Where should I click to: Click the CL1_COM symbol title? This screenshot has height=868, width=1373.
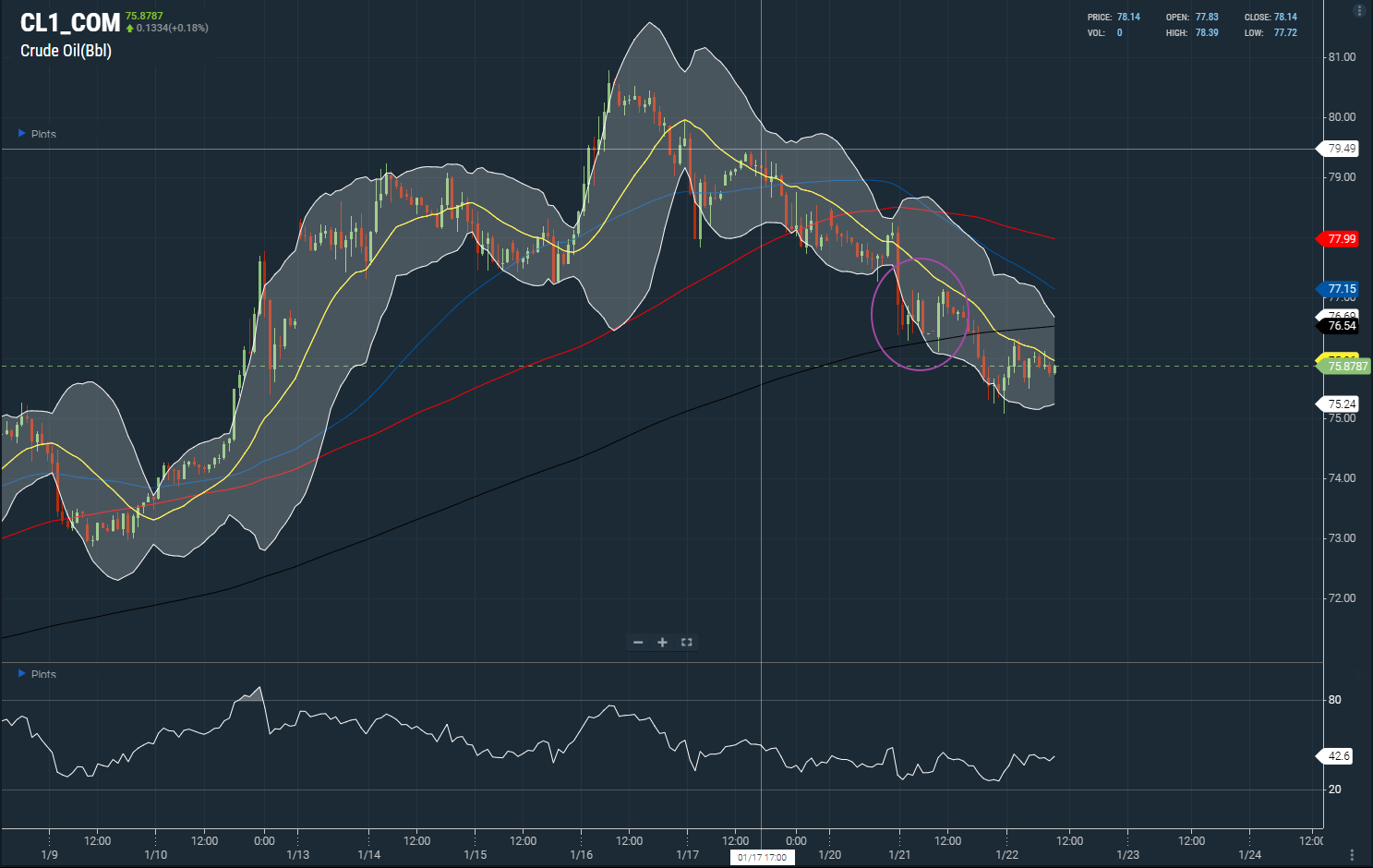click(70, 23)
